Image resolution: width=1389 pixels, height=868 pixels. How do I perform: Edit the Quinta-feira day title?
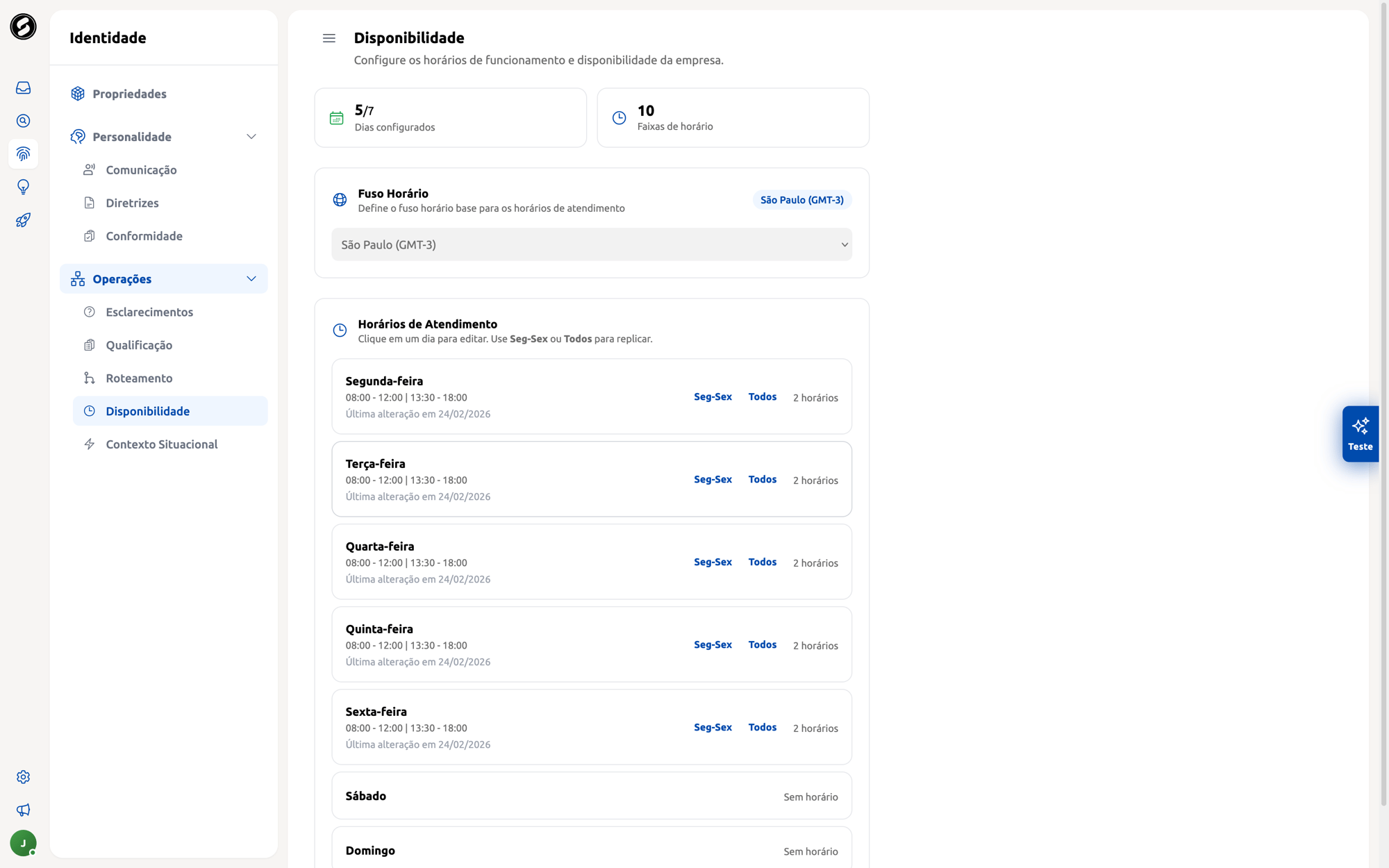pos(379,629)
